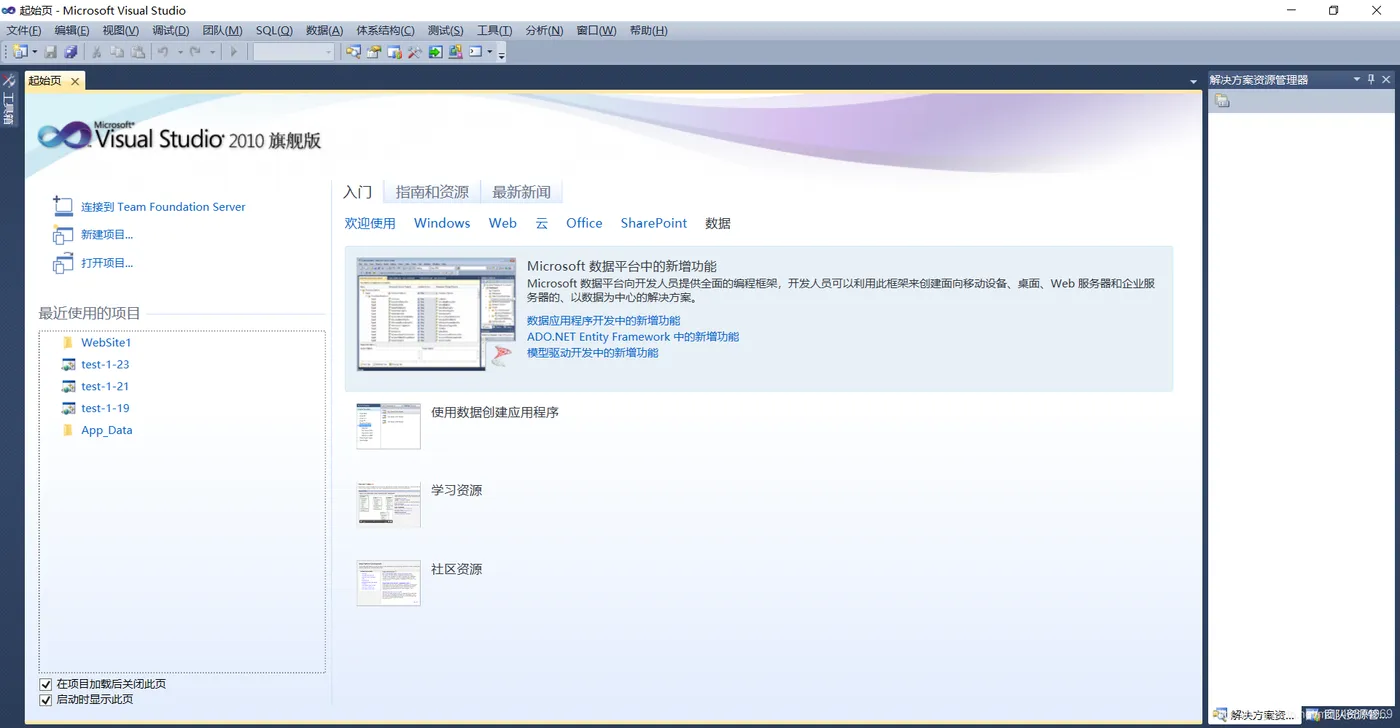
Task: Switch to the 最新新闻 tab
Action: coord(521,192)
